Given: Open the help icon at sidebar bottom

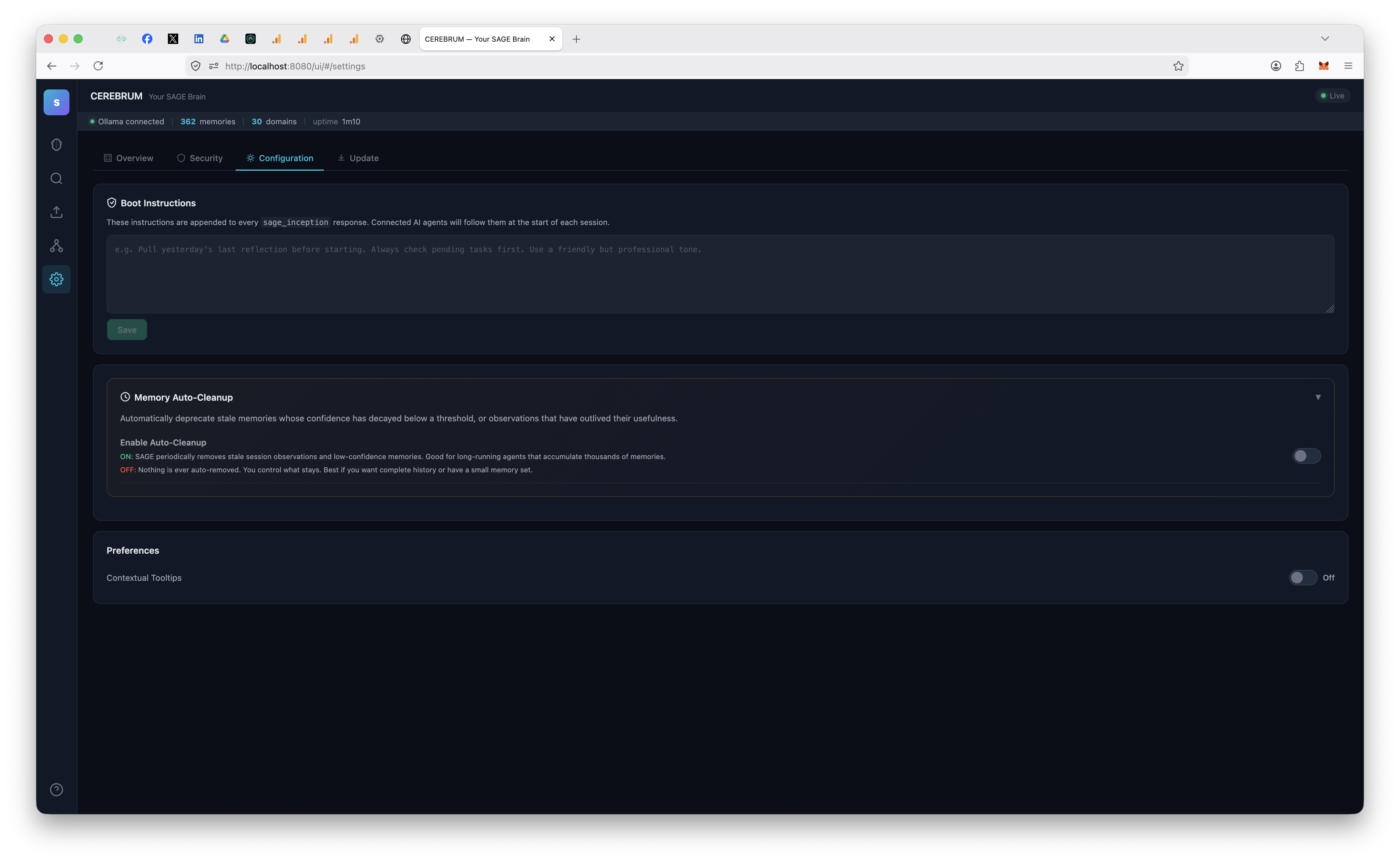Looking at the screenshot, I should tap(56, 789).
